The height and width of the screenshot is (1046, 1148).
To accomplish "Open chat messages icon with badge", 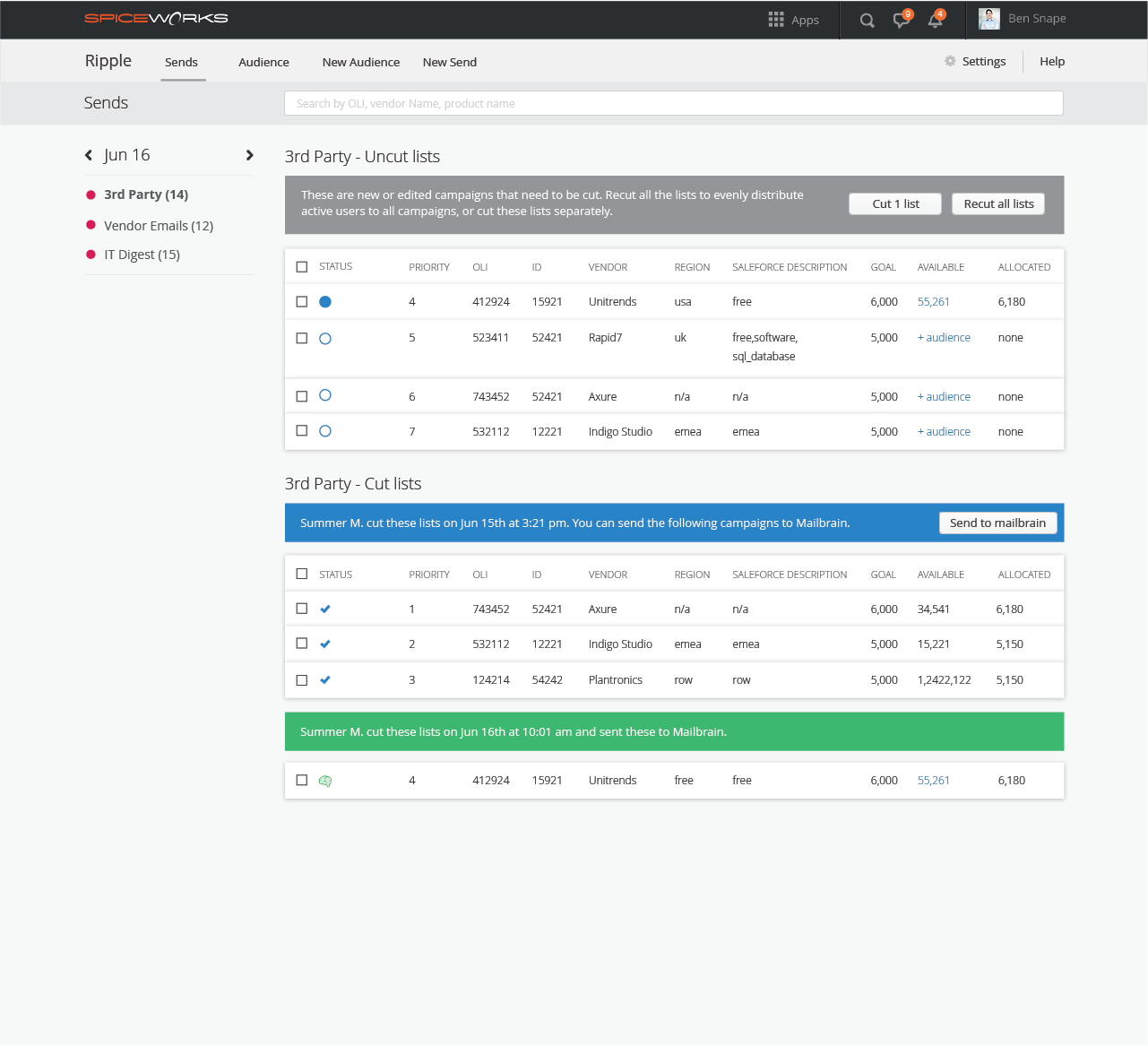I will (x=902, y=20).
